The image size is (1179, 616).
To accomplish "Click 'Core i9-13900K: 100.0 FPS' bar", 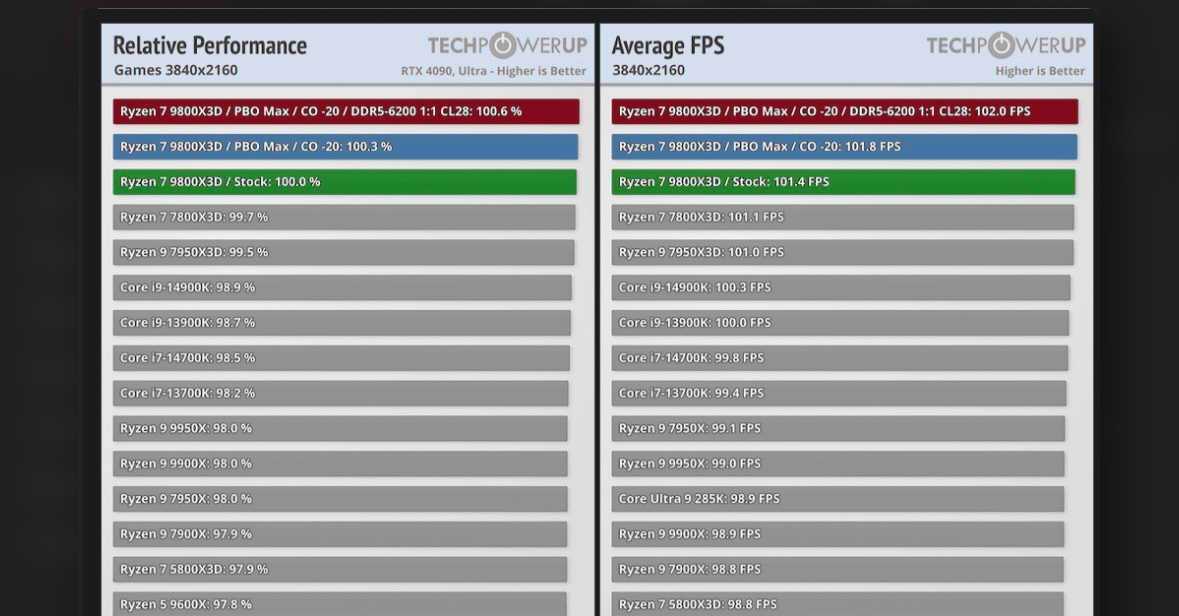I will click(x=840, y=323).
